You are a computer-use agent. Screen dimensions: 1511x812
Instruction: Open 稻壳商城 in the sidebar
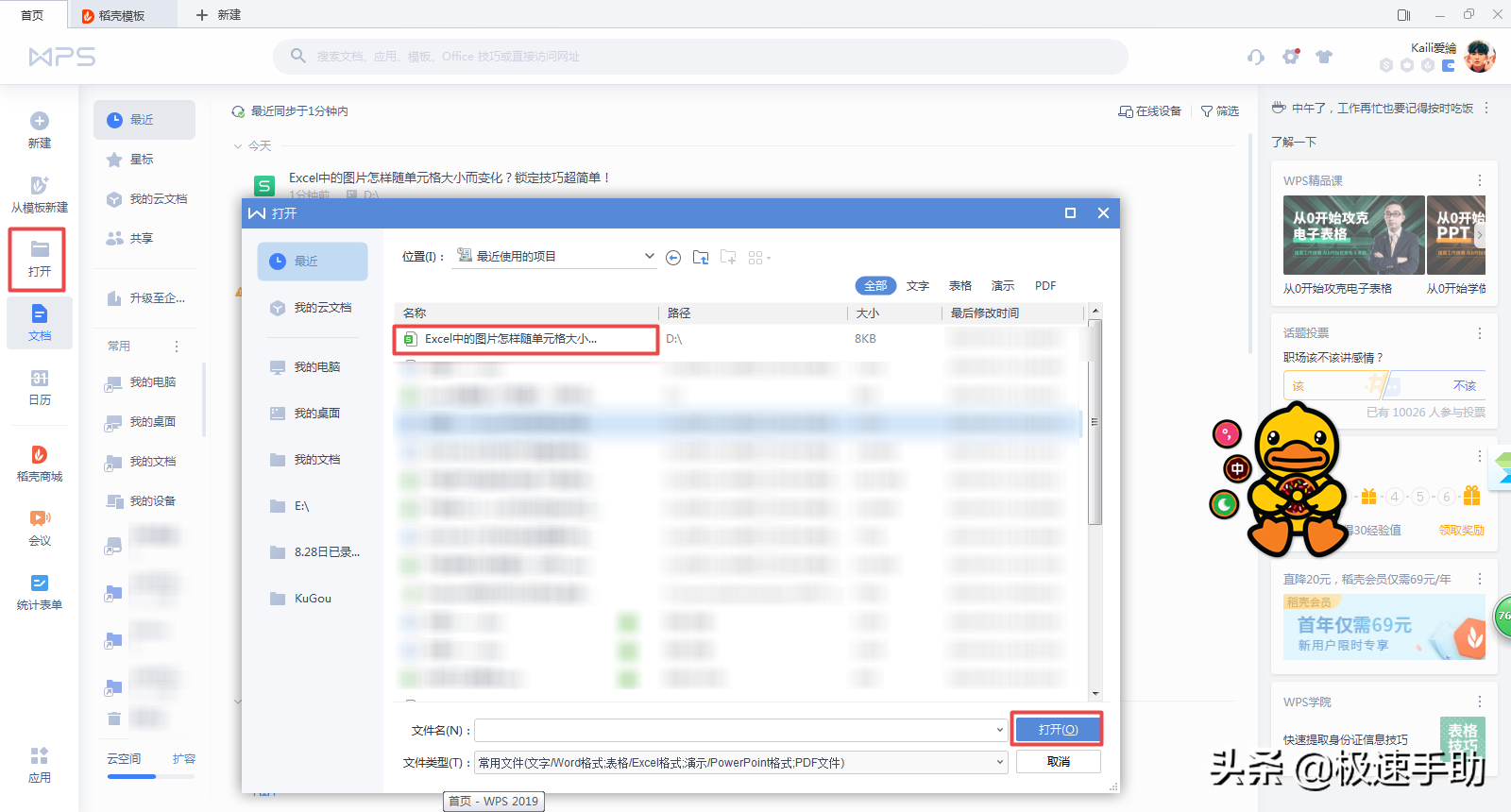coord(40,464)
